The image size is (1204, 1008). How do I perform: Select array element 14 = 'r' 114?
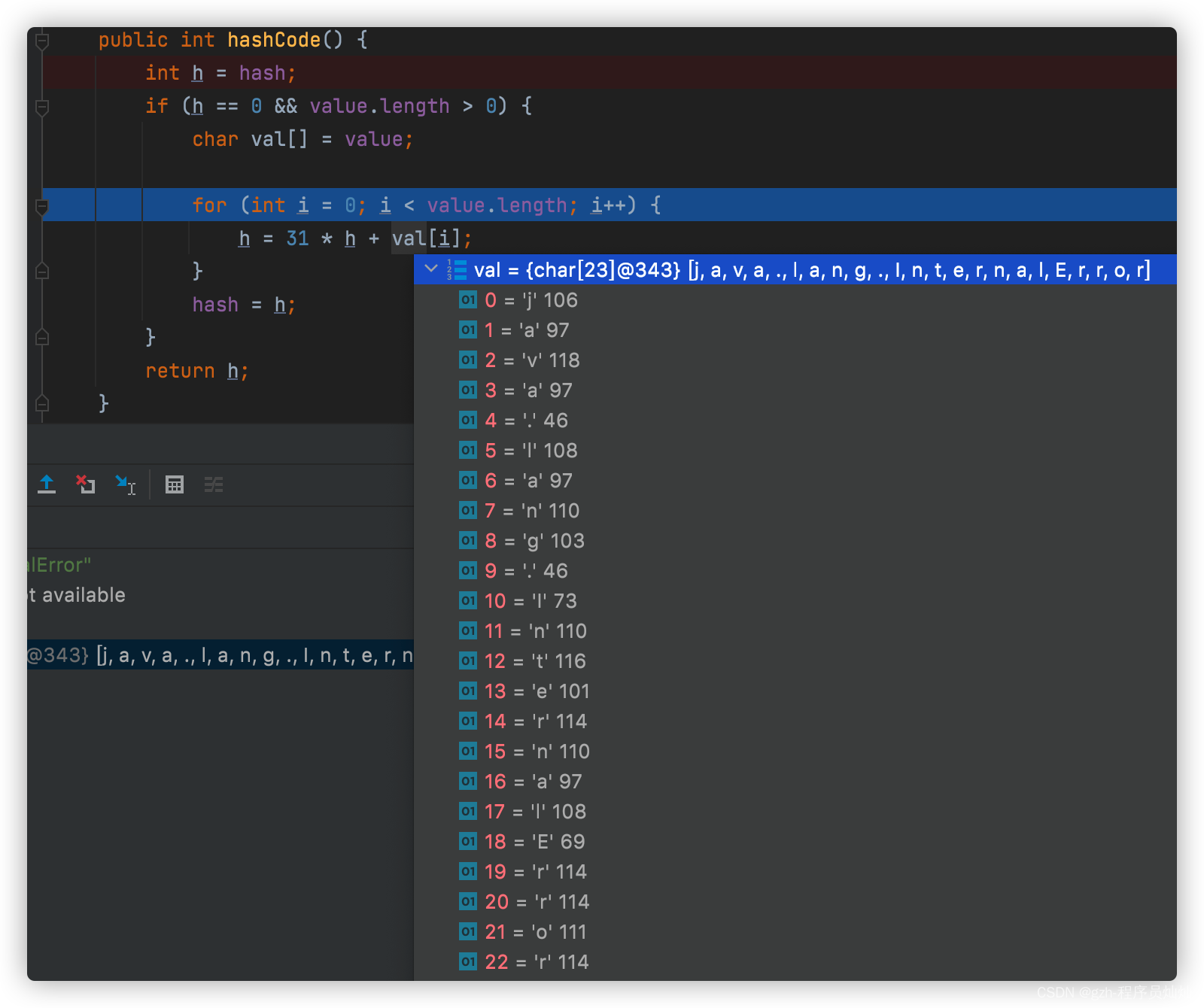[x=795, y=721]
